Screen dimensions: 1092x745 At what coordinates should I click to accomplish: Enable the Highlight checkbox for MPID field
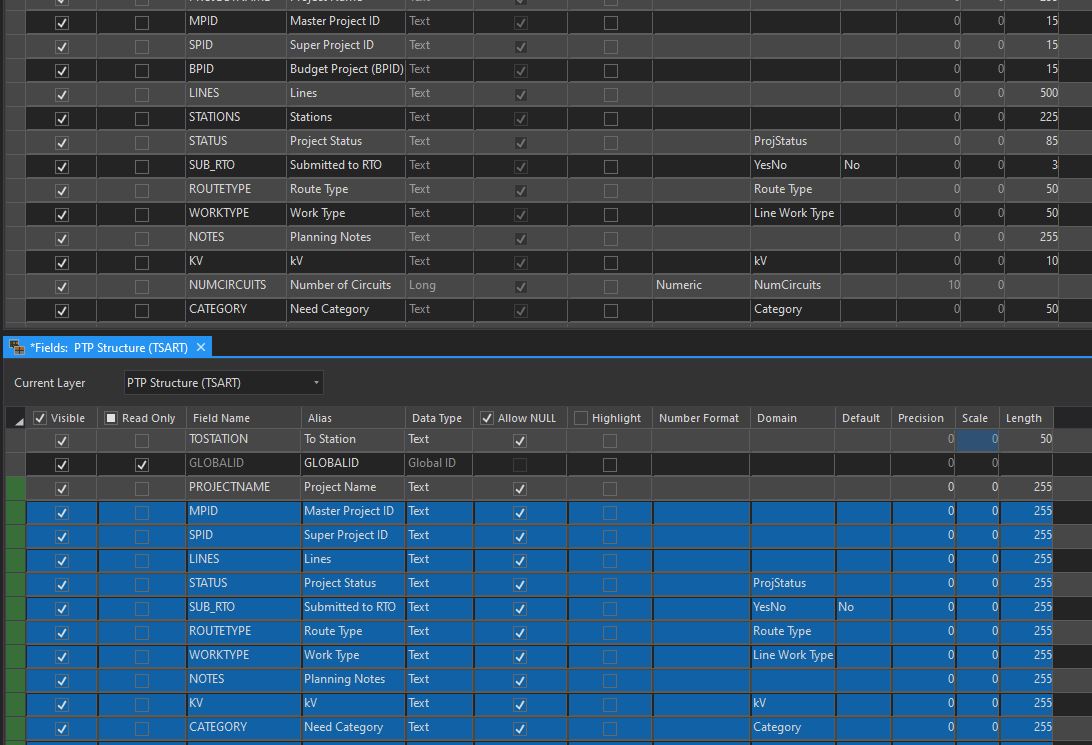pos(608,511)
